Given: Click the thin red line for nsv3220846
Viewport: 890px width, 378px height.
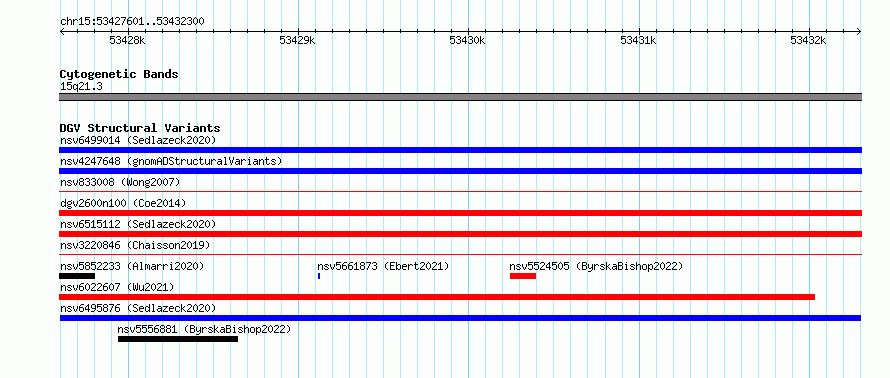Looking at the screenshot, I should click(460, 255).
